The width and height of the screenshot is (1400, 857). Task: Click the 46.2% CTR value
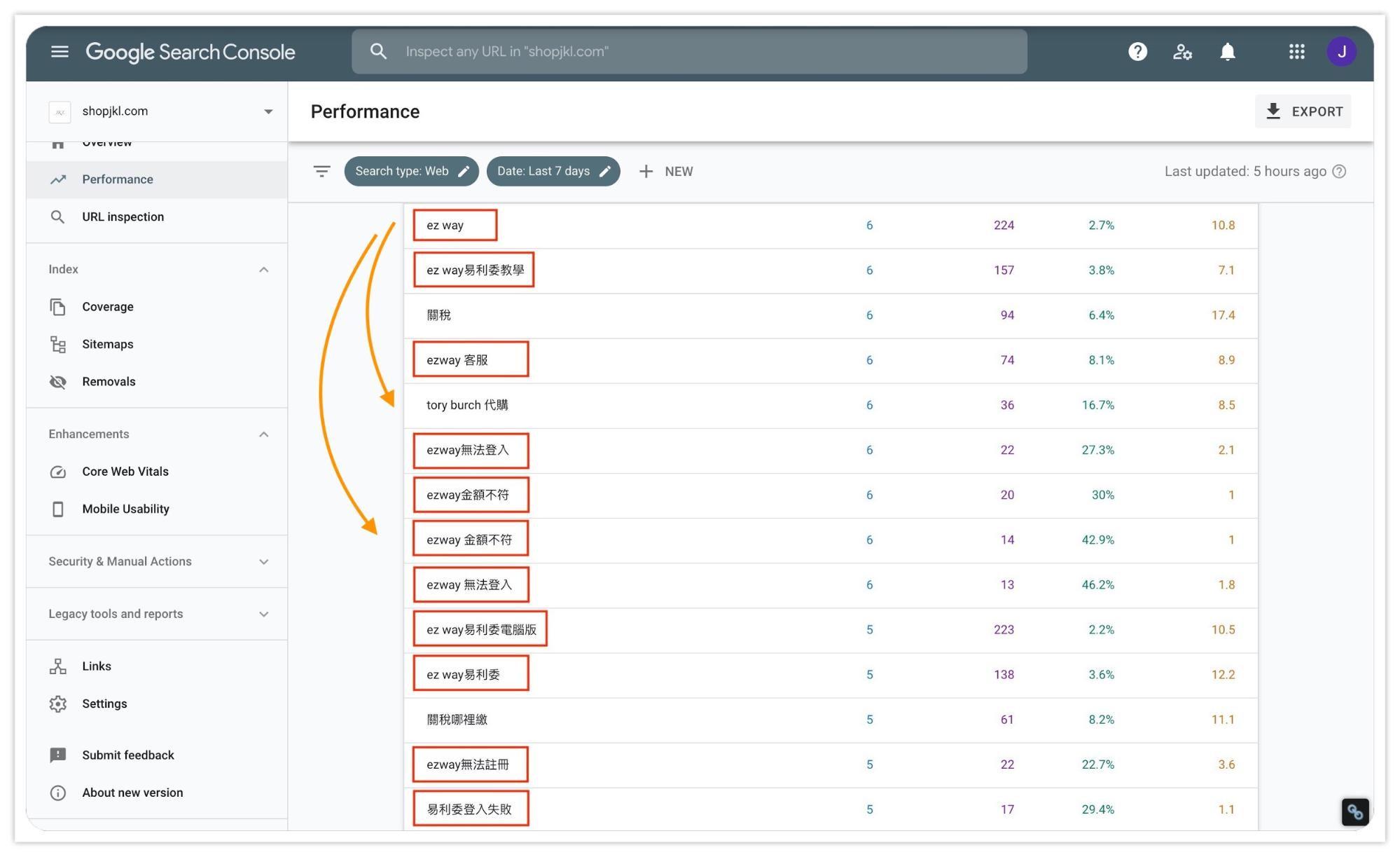1097,585
